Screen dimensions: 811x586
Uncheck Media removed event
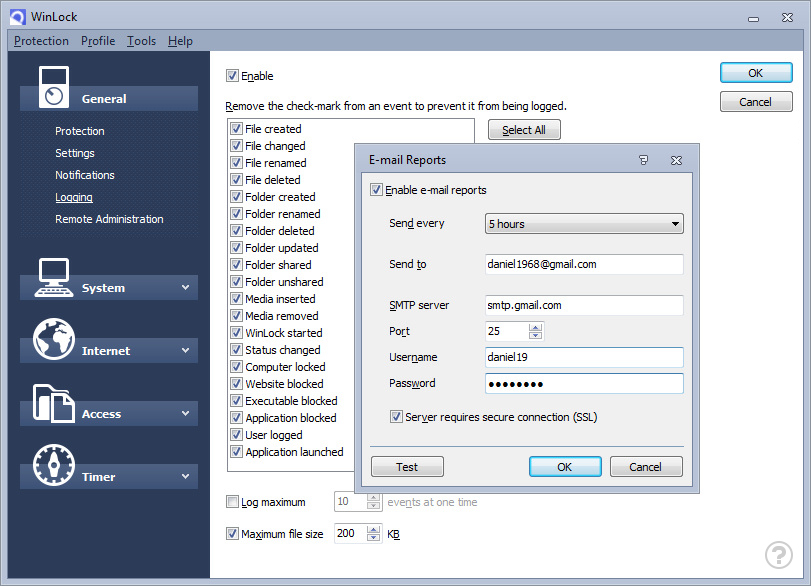tap(236, 316)
